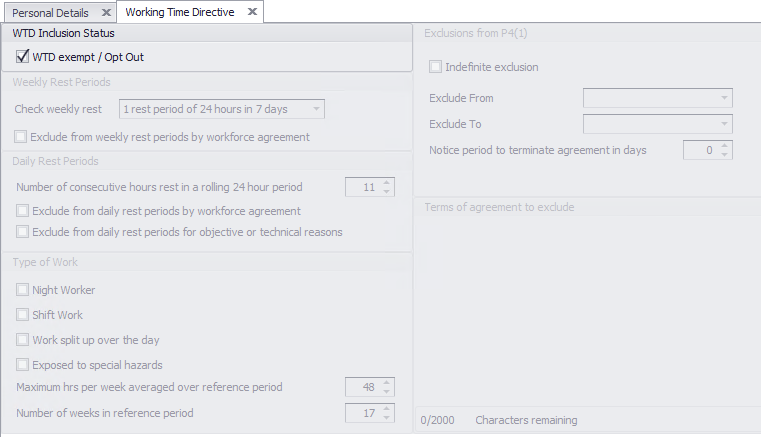Switch to the Personal Details tab

pyautogui.click(x=50, y=13)
